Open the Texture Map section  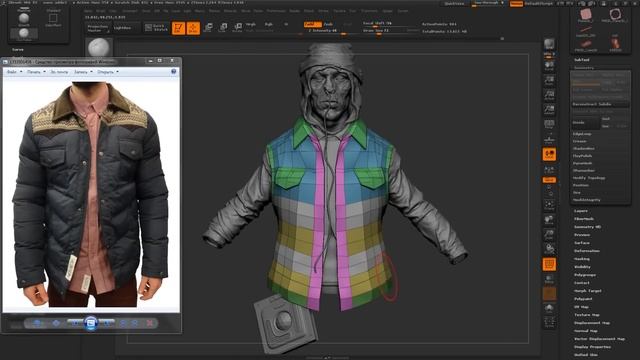(x=587, y=315)
